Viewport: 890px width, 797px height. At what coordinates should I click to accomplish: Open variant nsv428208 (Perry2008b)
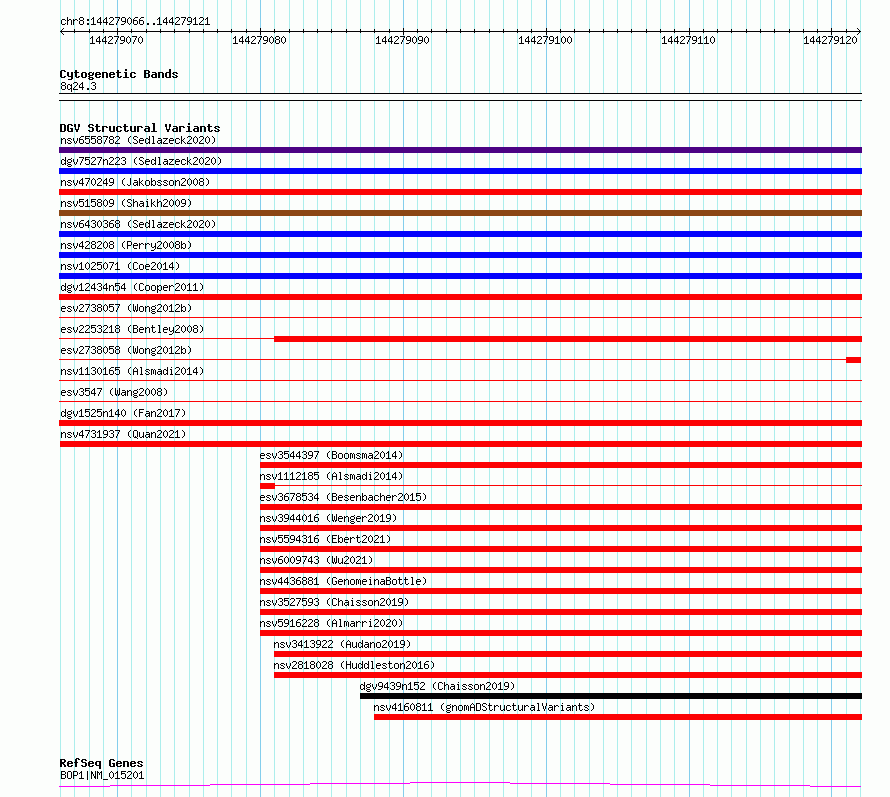pos(126,245)
